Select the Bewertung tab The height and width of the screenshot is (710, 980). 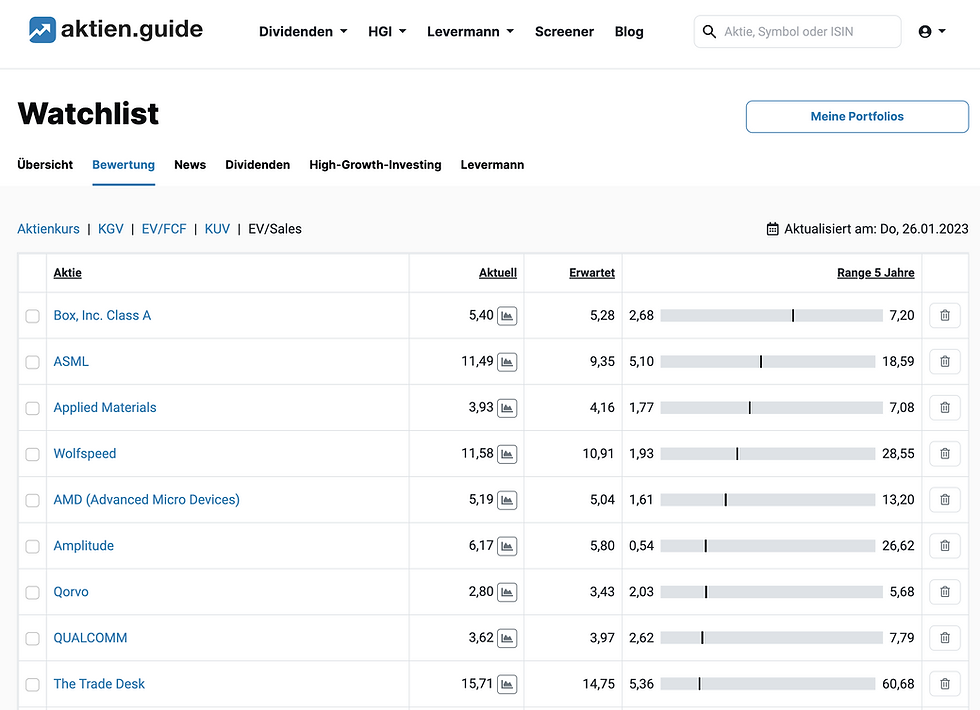pyautogui.click(x=124, y=165)
